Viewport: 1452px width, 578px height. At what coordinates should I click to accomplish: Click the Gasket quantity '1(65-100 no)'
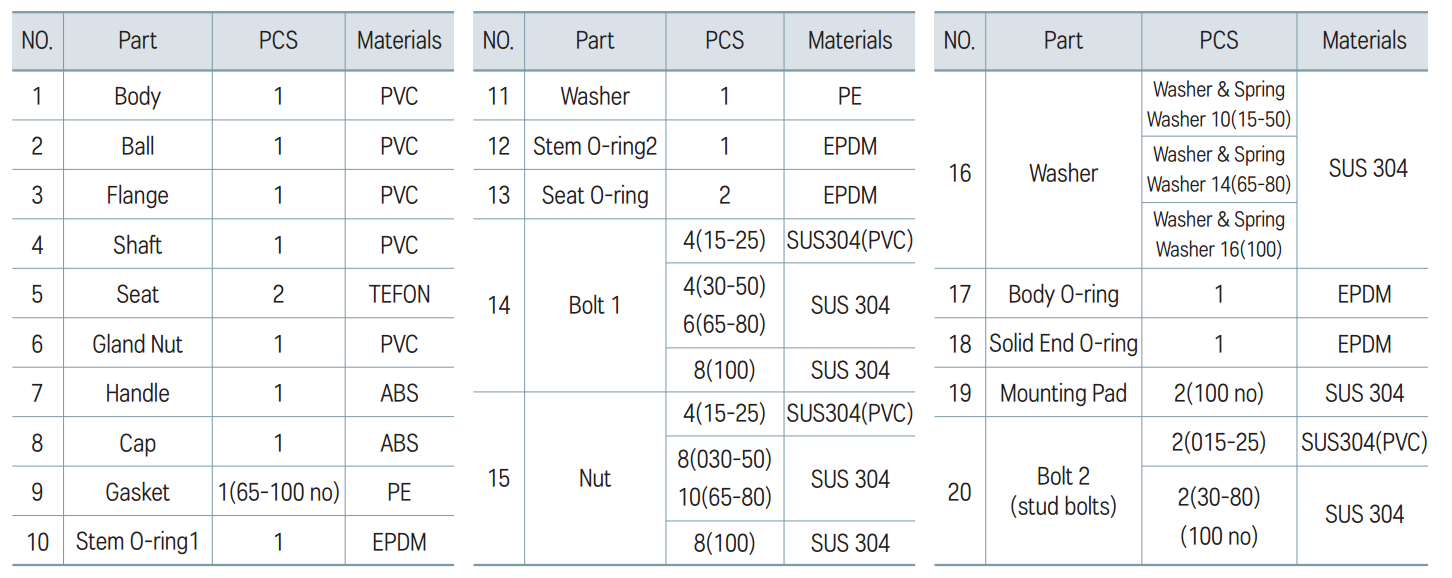(x=278, y=493)
